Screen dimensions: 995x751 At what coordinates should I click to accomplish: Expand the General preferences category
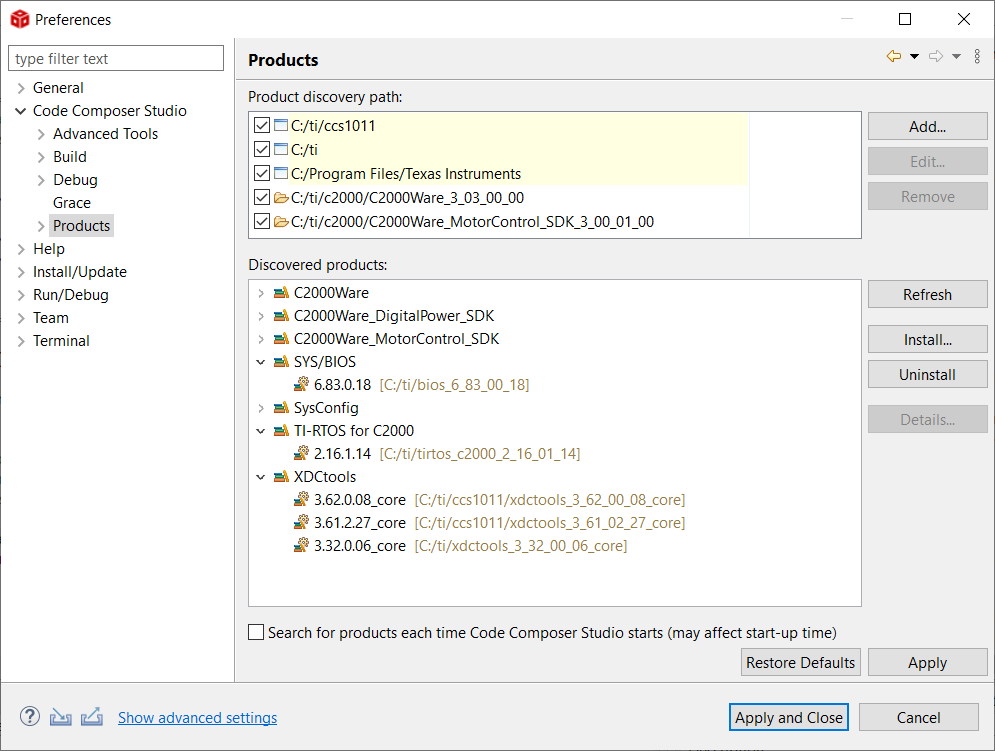[x=21, y=88]
